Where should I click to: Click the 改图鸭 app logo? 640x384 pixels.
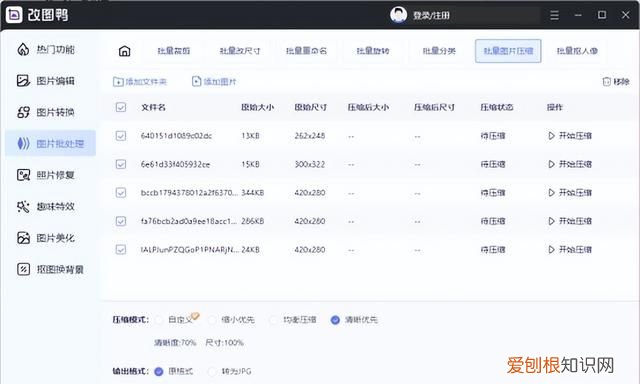tap(14, 15)
